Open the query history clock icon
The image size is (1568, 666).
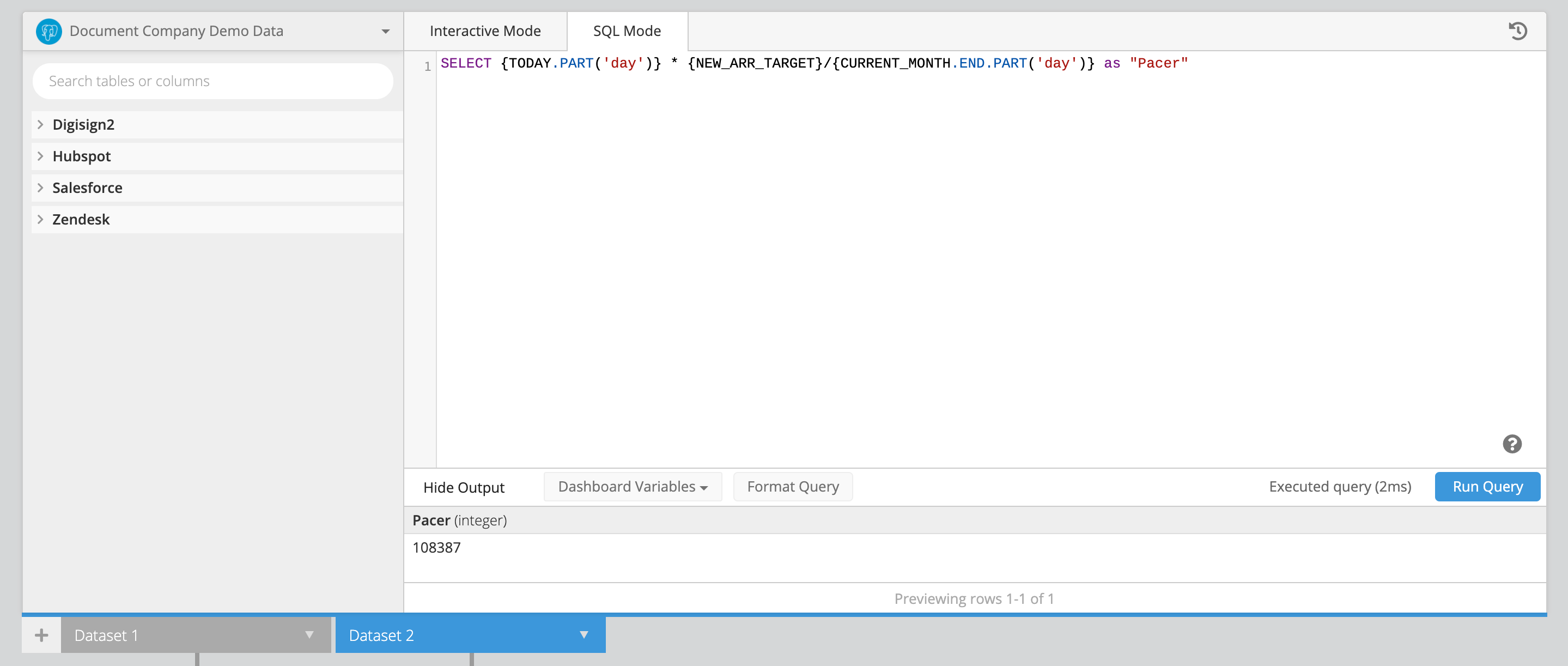pos(1517,31)
